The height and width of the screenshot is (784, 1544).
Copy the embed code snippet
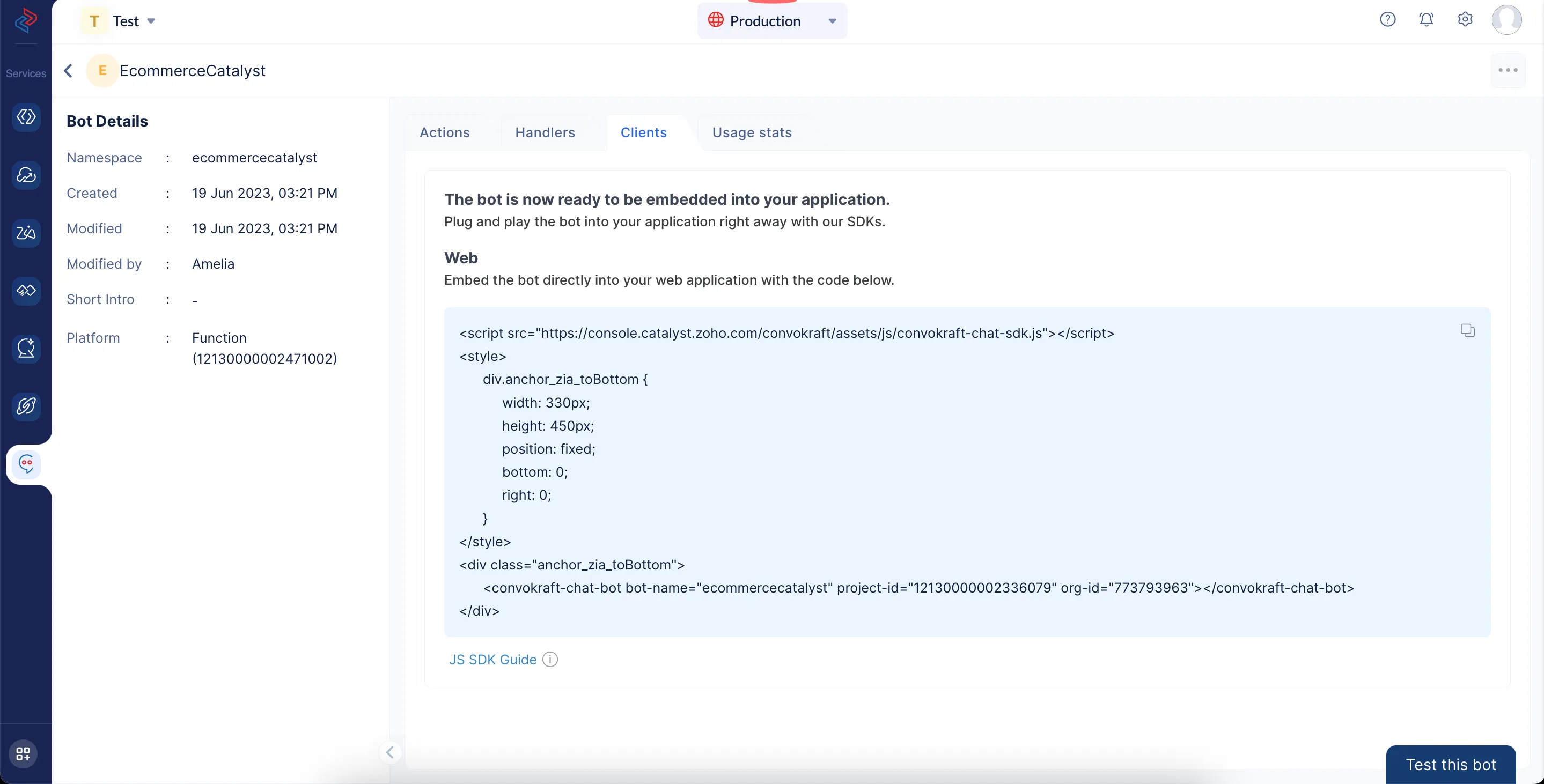point(1467,330)
